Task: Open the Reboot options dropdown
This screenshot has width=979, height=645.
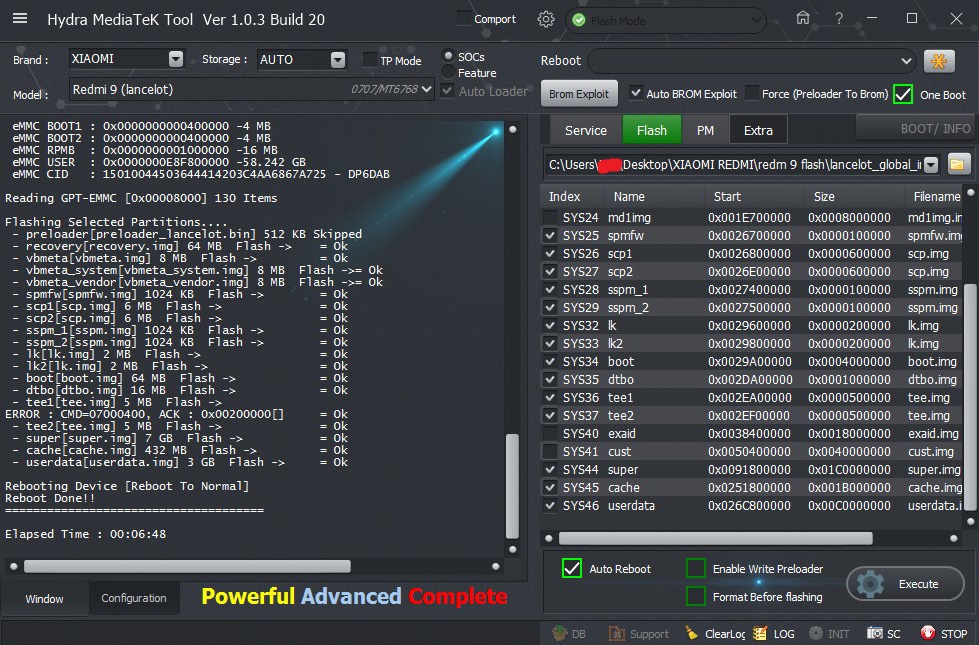Action: point(906,61)
